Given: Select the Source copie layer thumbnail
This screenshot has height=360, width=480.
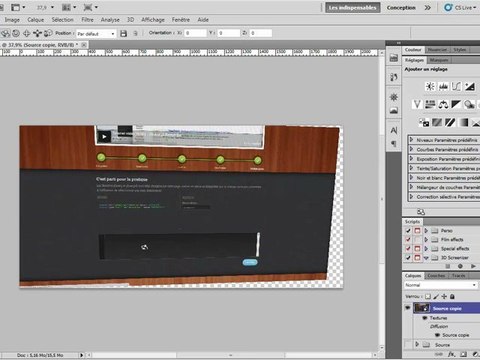Looking at the screenshot, I should click(422, 308).
